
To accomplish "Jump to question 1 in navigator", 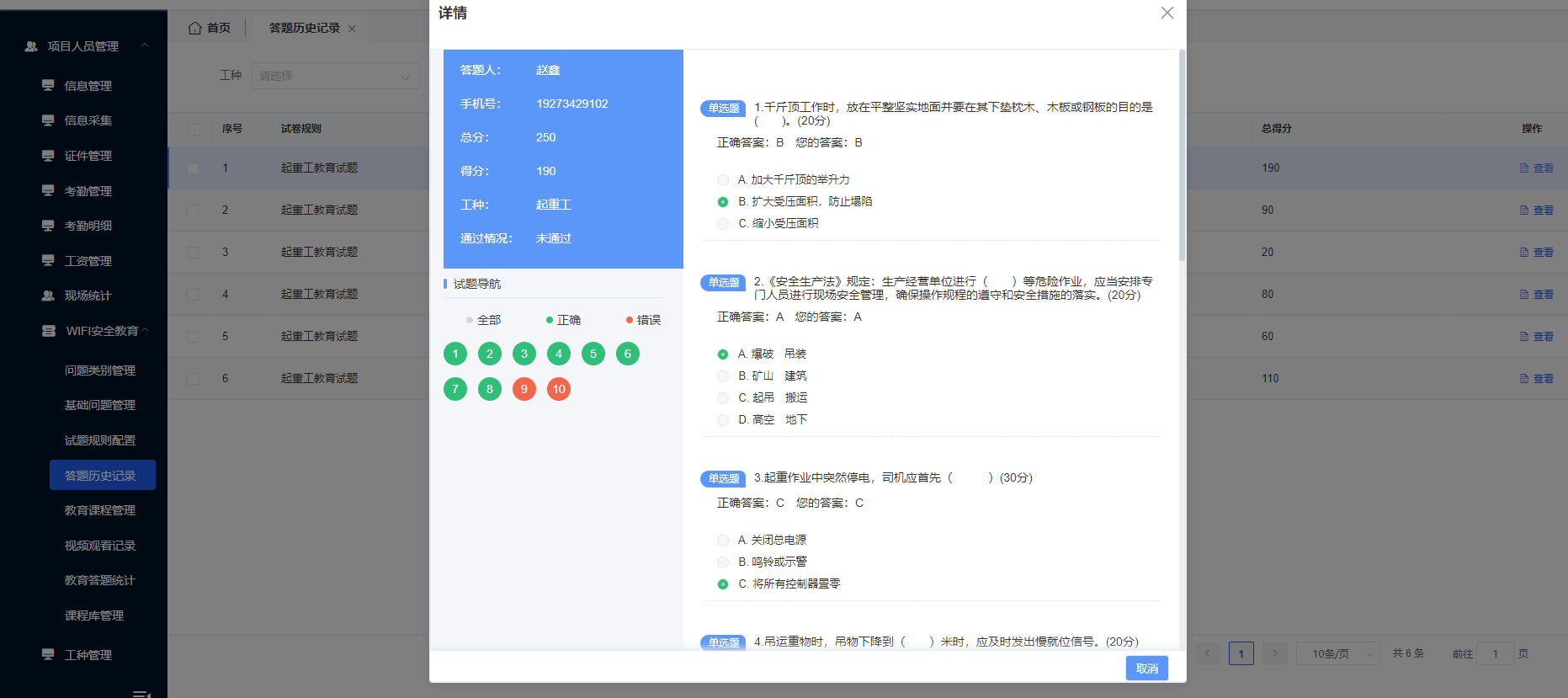I will pos(455,354).
